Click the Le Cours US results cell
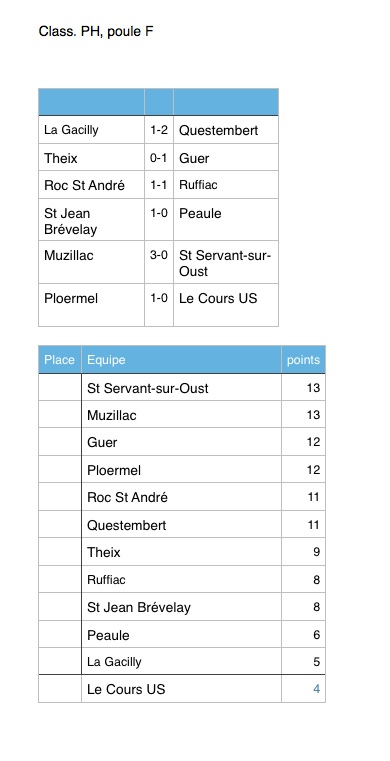 226,305
